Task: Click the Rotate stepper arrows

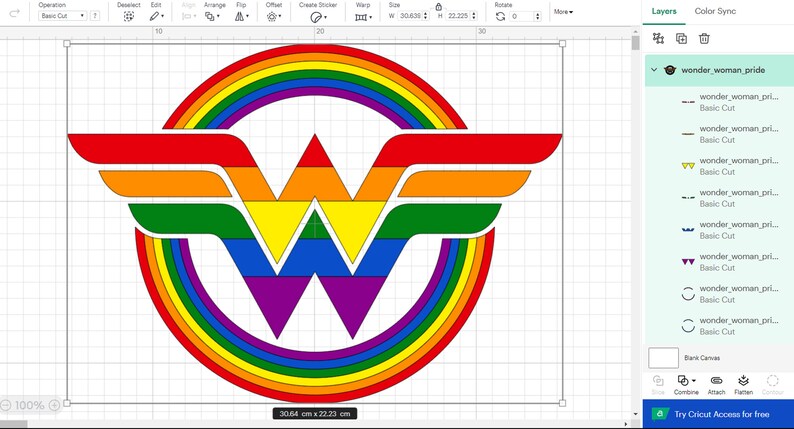Action: pos(538,16)
